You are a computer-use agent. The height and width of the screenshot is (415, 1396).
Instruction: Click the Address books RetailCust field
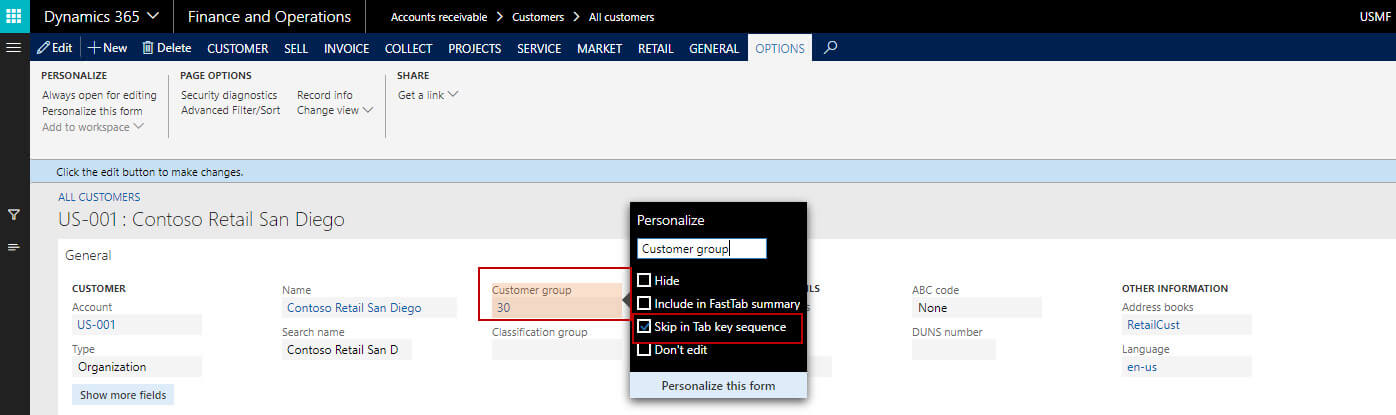pos(1186,325)
